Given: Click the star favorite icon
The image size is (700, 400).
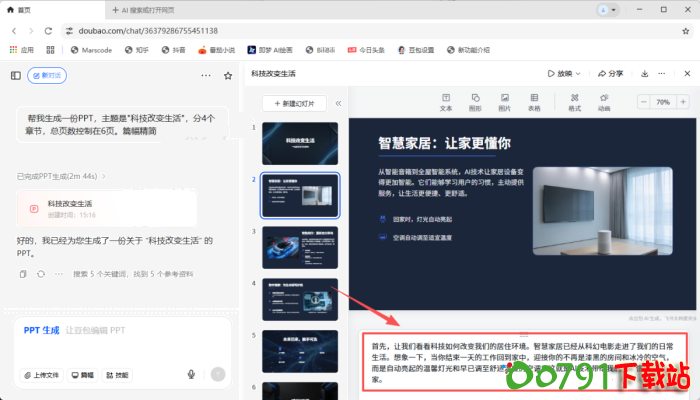Looking at the screenshot, I should click(x=228, y=75).
